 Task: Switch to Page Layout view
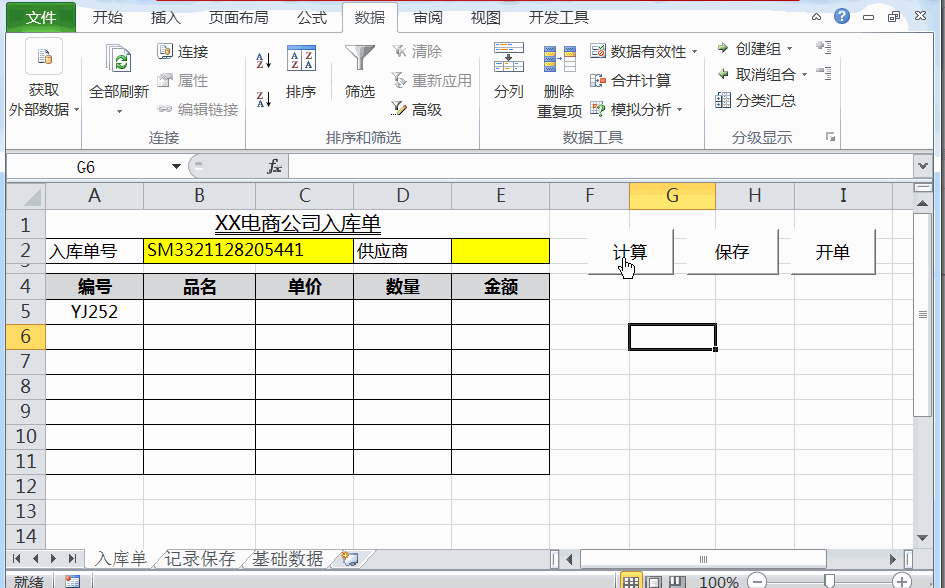tap(655, 581)
